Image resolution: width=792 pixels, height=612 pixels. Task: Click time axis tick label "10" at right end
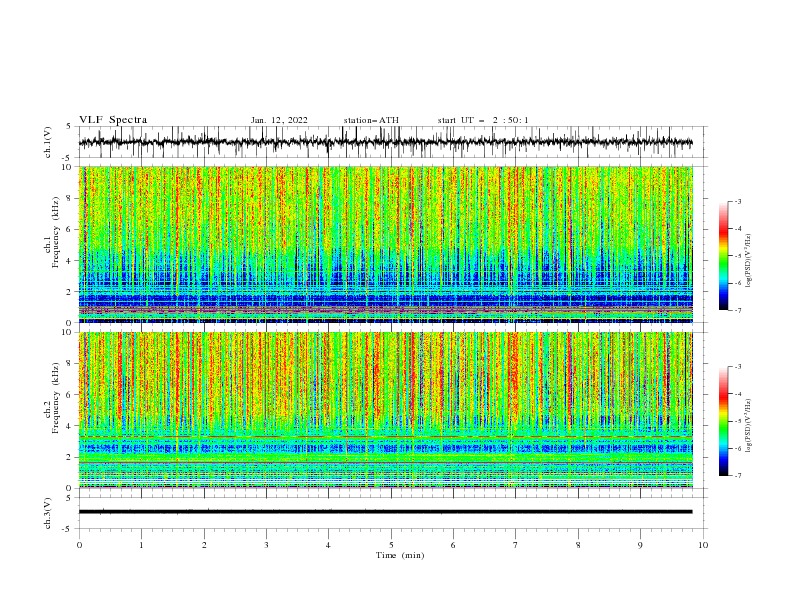(x=703, y=545)
